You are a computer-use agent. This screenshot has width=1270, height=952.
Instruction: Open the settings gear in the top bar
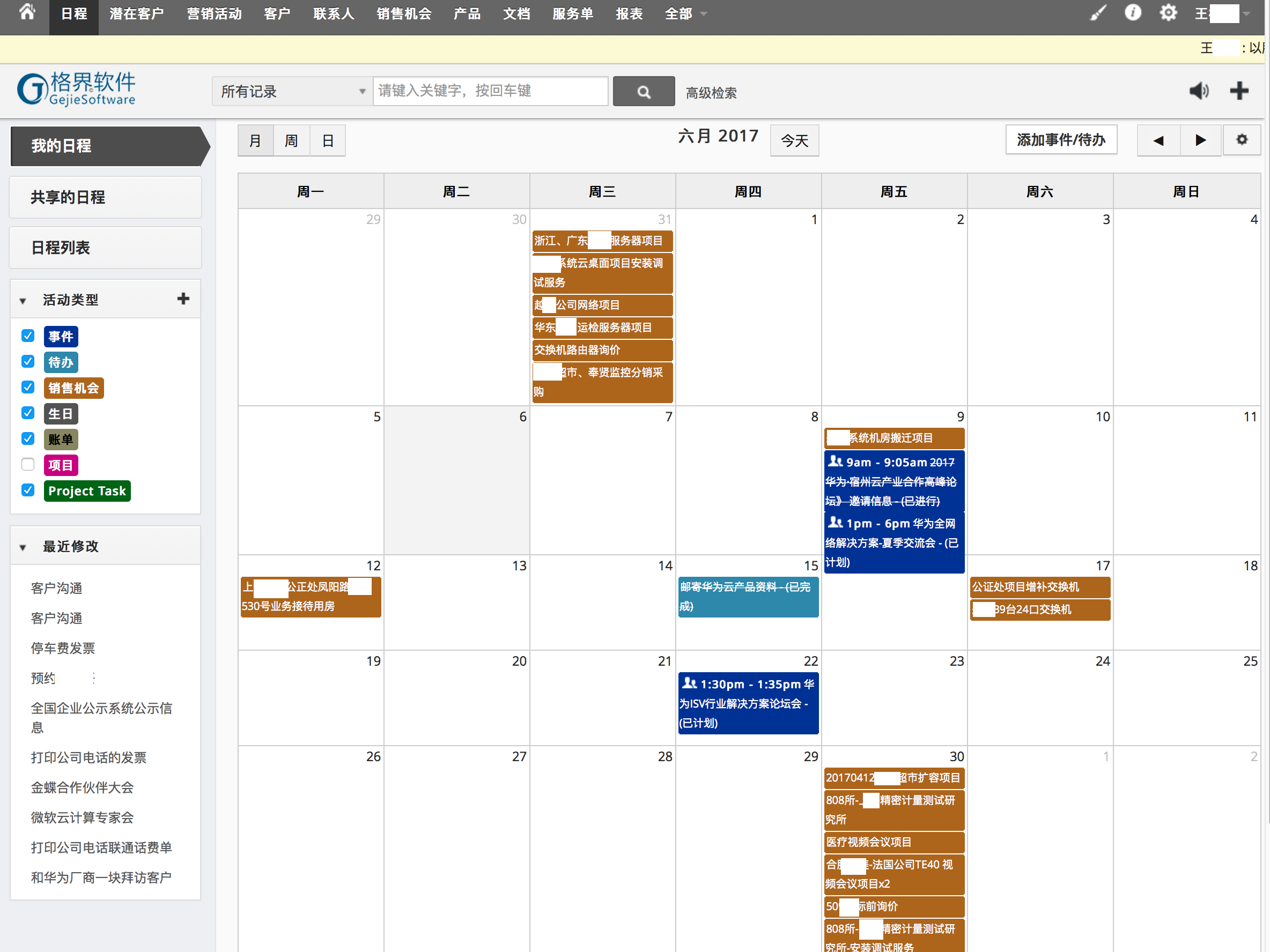(1168, 13)
